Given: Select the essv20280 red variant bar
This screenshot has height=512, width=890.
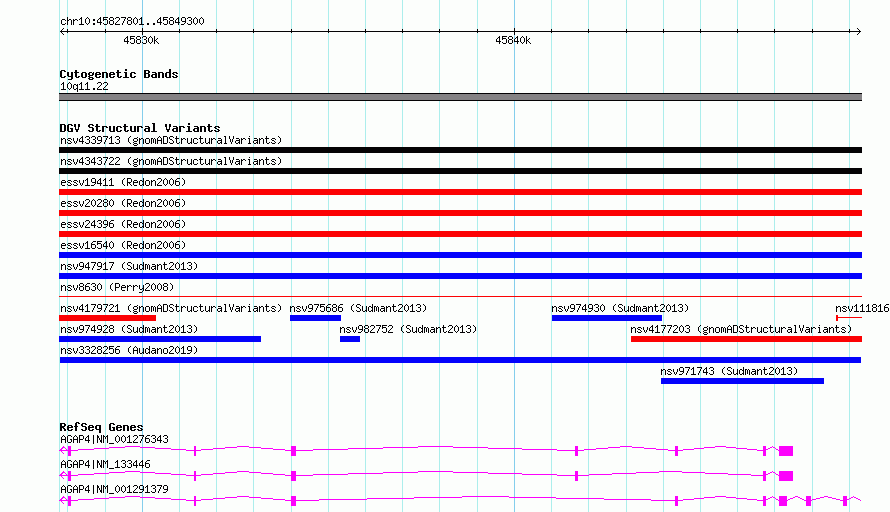Looking at the screenshot, I should tap(460, 213).
